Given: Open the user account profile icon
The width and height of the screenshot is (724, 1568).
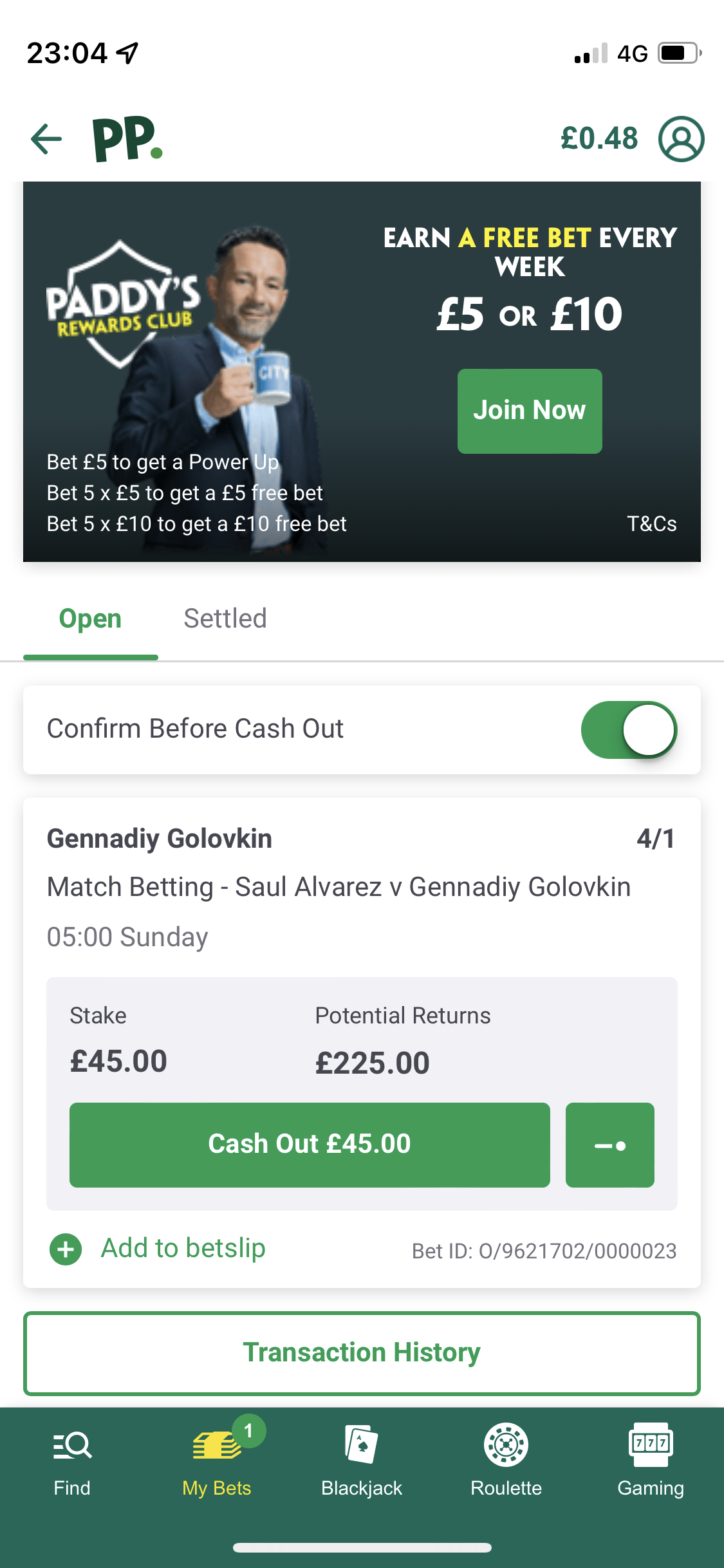Looking at the screenshot, I should click(x=681, y=139).
